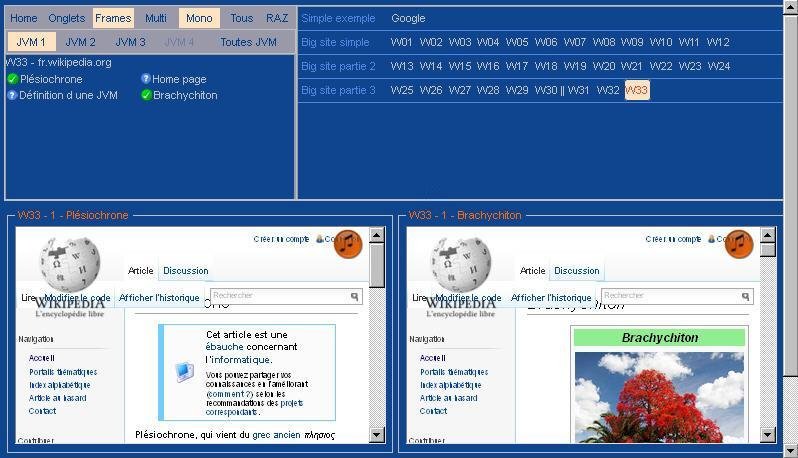Select the Mono option
Screen dimensions: 798x458
pos(199,18)
